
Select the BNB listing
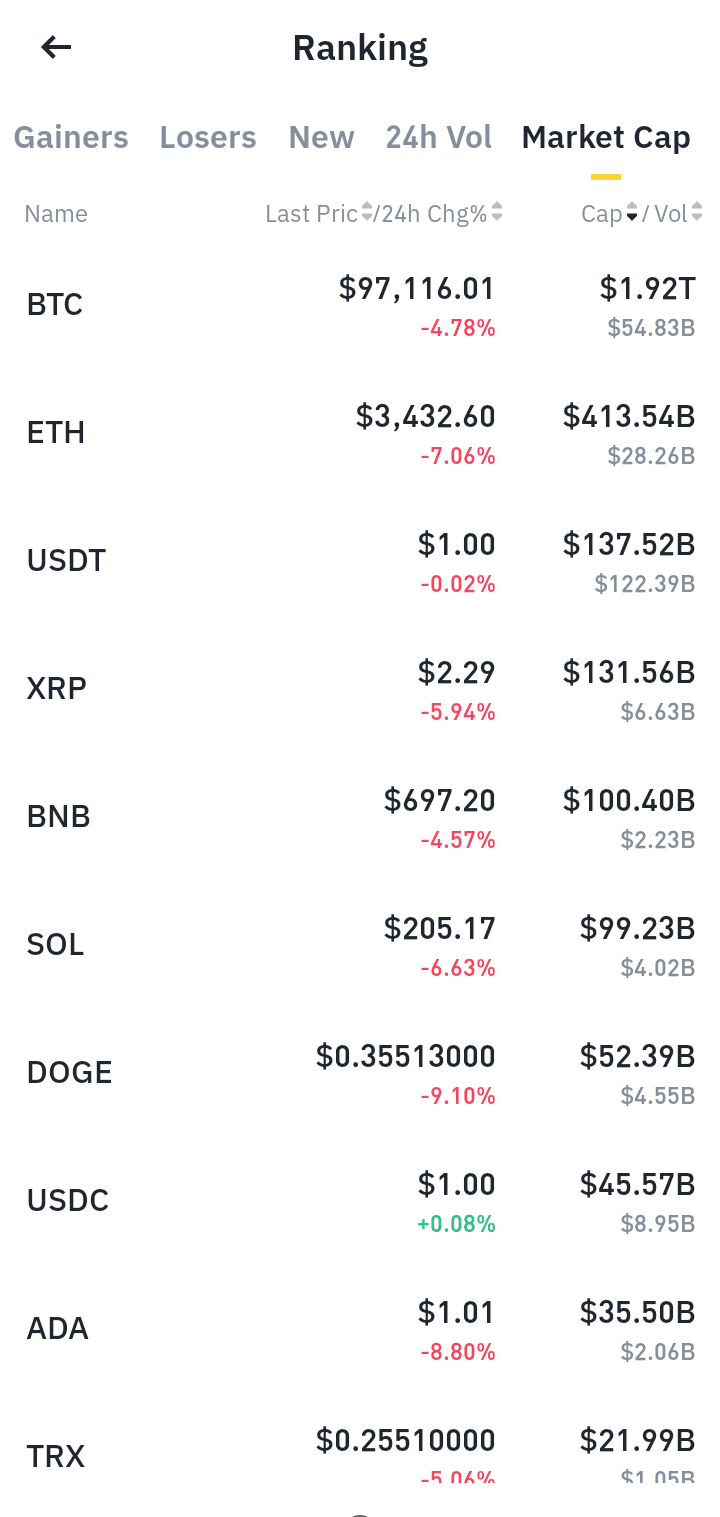pyautogui.click(x=360, y=816)
